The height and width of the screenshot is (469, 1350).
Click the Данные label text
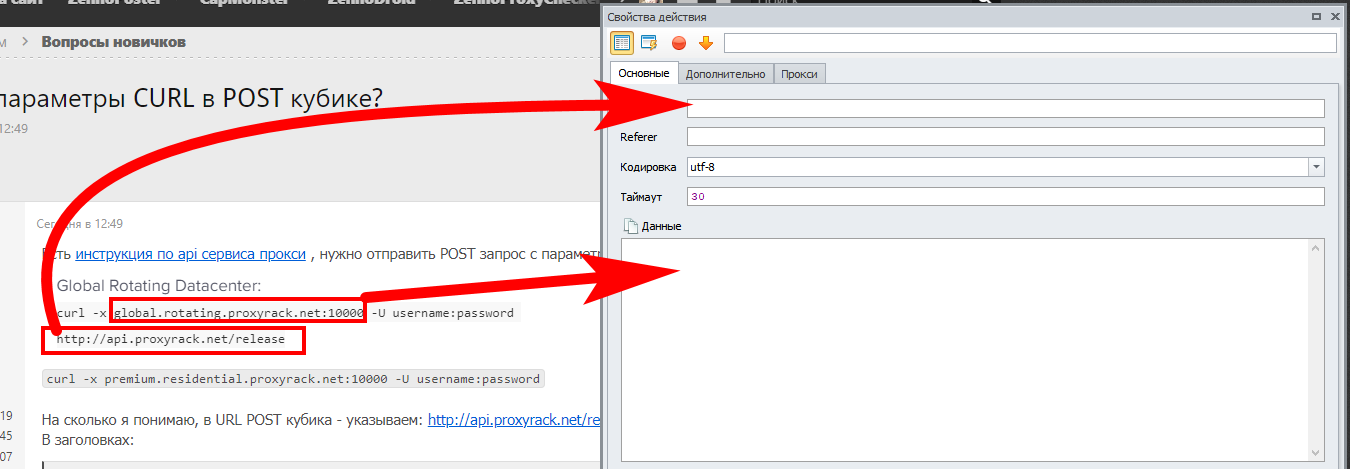(661, 227)
